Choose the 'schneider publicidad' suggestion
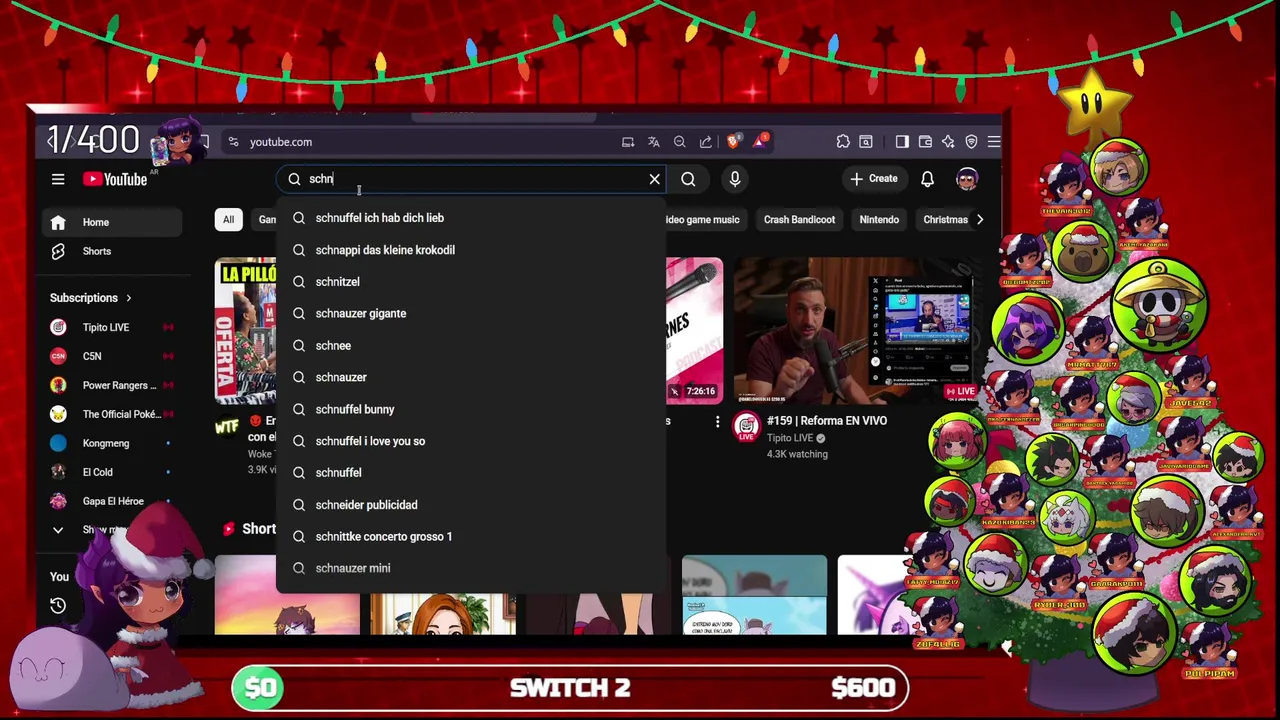The width and height of the screenshot is (1280, 720). click(471, 505)
